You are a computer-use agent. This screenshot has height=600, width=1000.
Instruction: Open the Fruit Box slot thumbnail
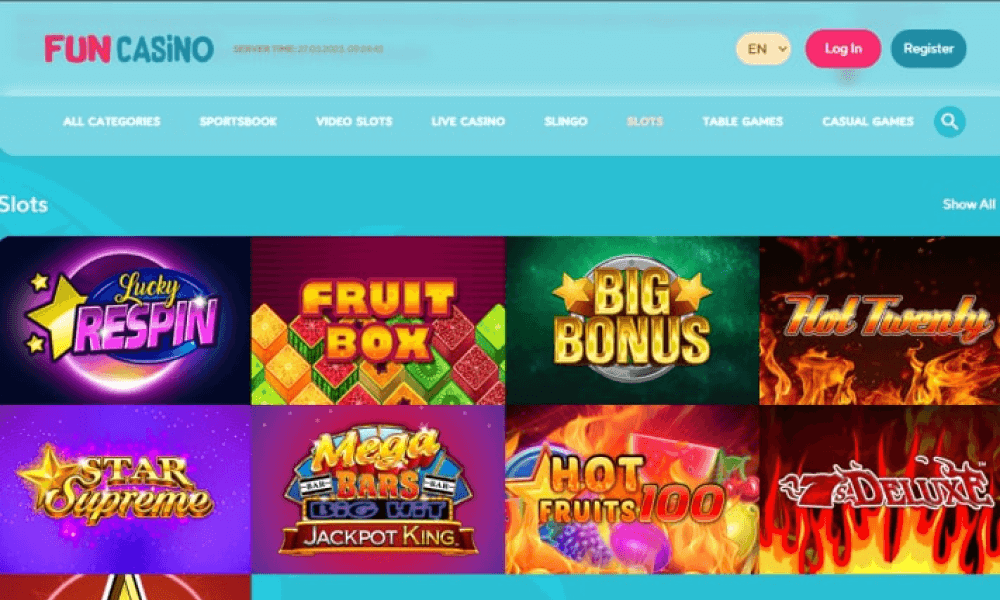tap(378, 321)
